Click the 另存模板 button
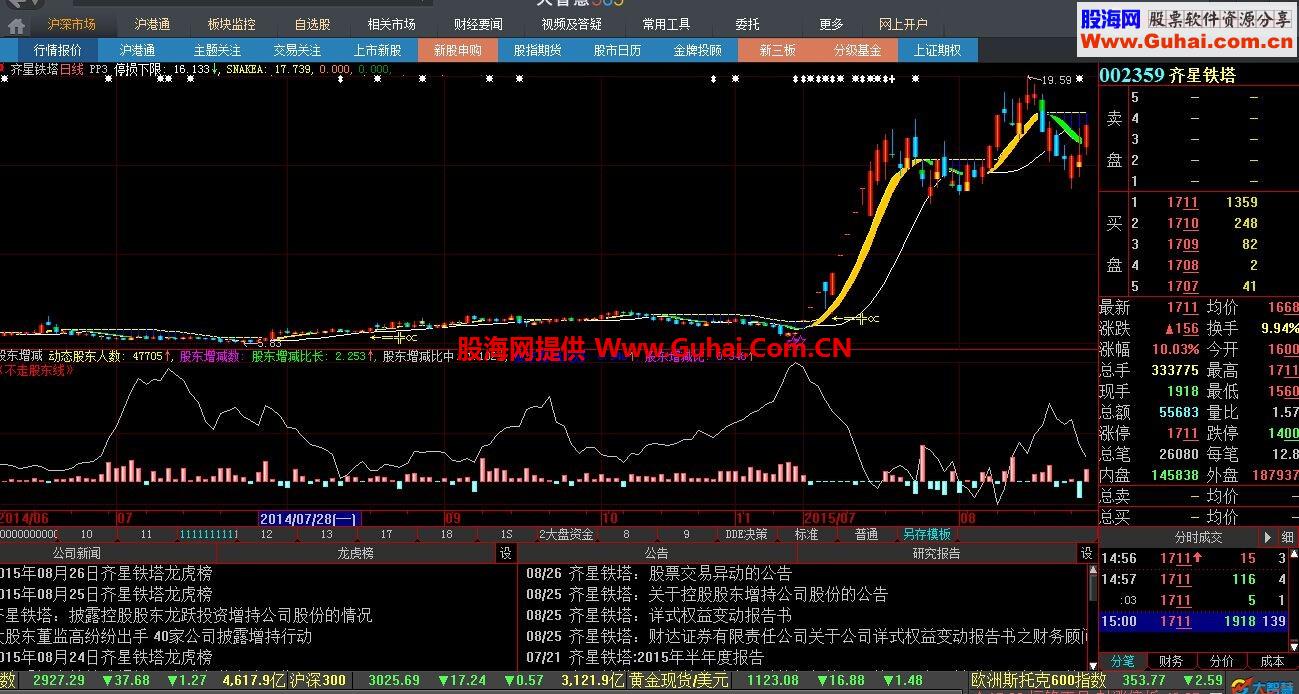The image size is (1299, 694). 925,534
